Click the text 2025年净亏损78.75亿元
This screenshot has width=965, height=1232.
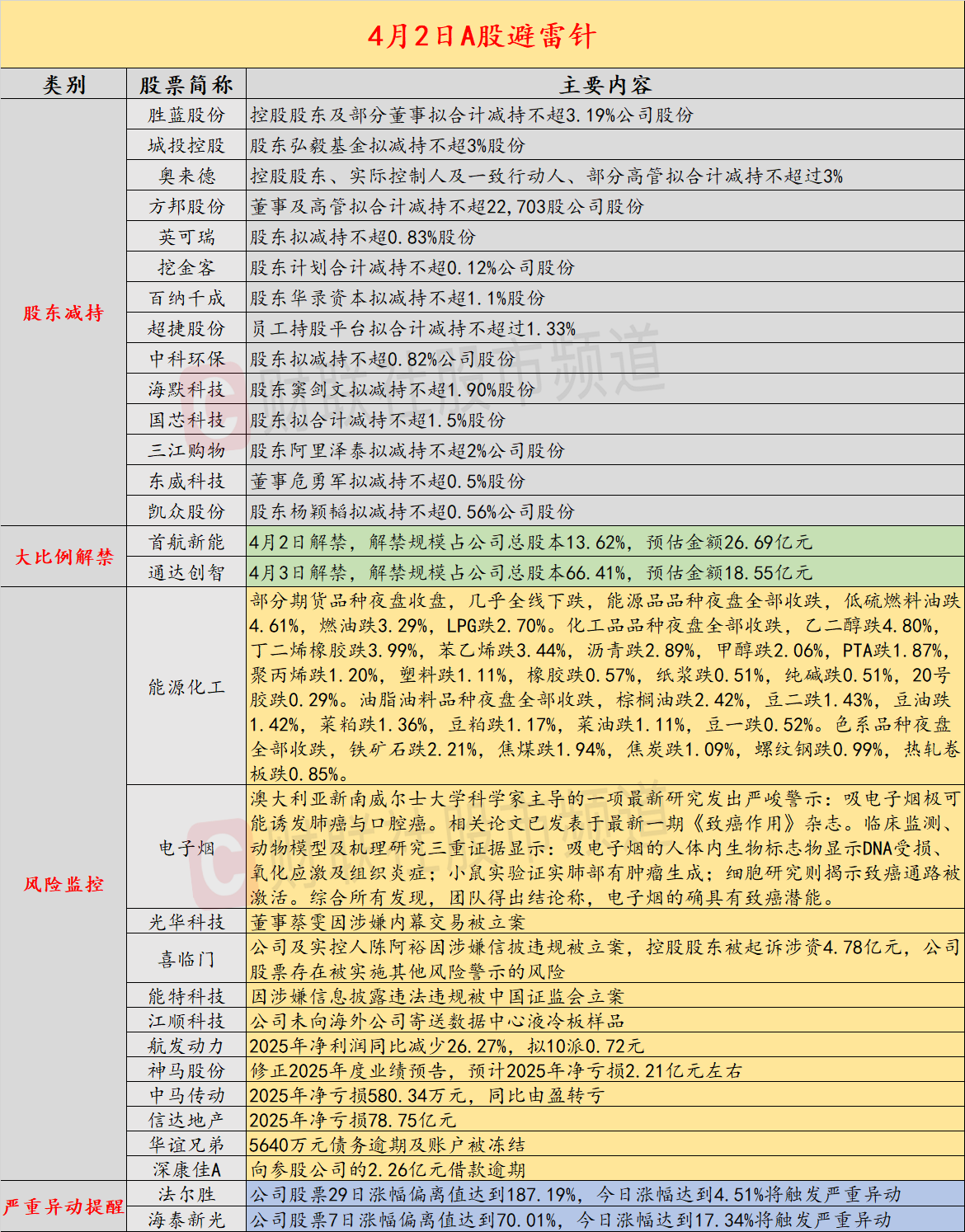tap(353, 1121)
